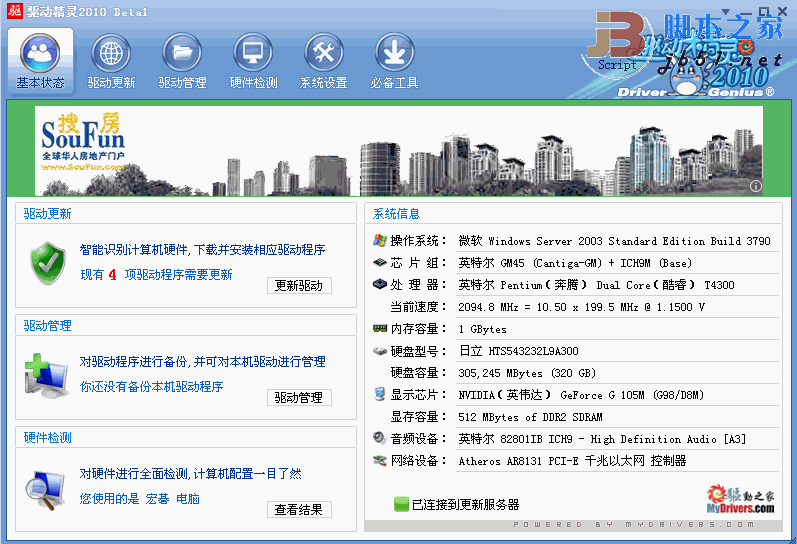Select the 512 MBytes of DDR2 SDRAM value
The height and width of the screenshot is (544, 797).
[530, 417]
